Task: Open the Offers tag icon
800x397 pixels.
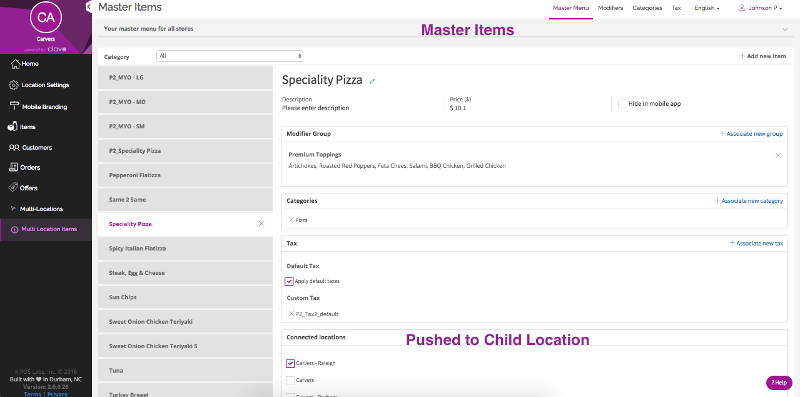Action: [14, 187]
